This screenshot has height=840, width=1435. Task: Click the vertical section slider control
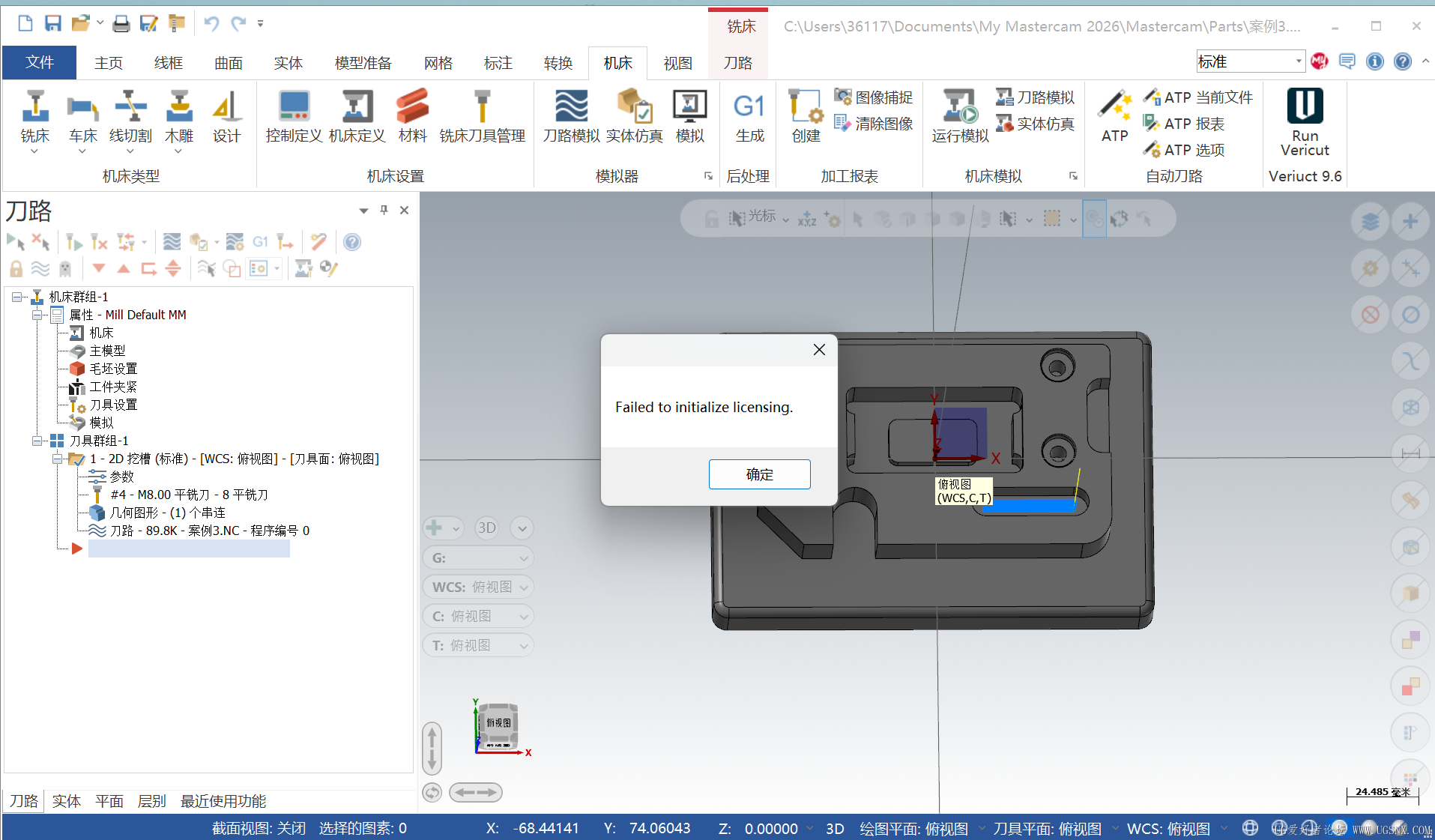click(432, 748)
